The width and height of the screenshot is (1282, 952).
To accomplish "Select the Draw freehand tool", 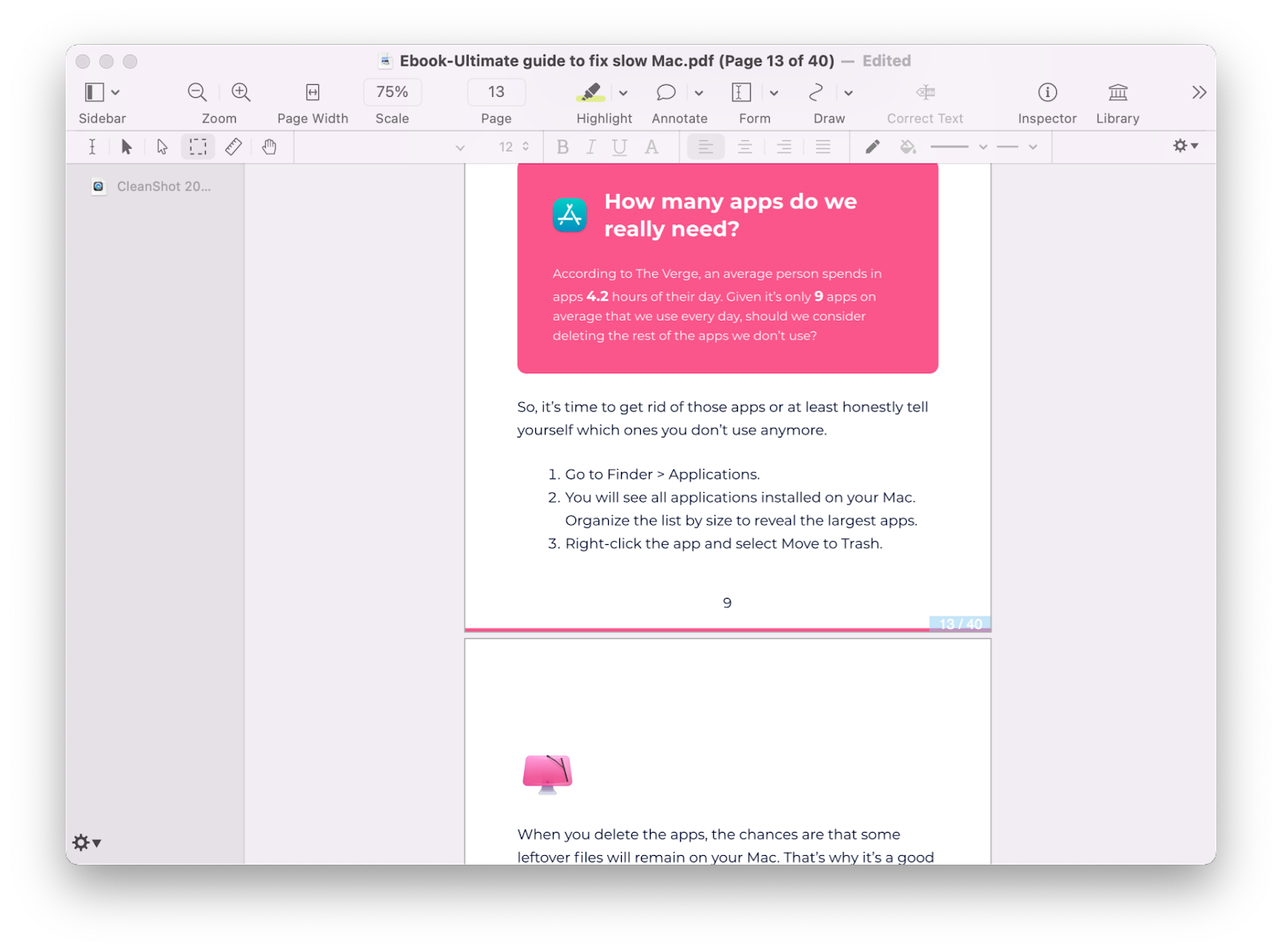I will click(816, 92).
